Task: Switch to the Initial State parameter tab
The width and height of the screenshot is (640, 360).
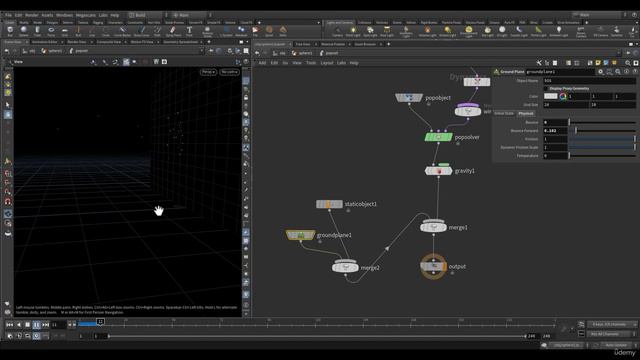Action: [504, 113]
